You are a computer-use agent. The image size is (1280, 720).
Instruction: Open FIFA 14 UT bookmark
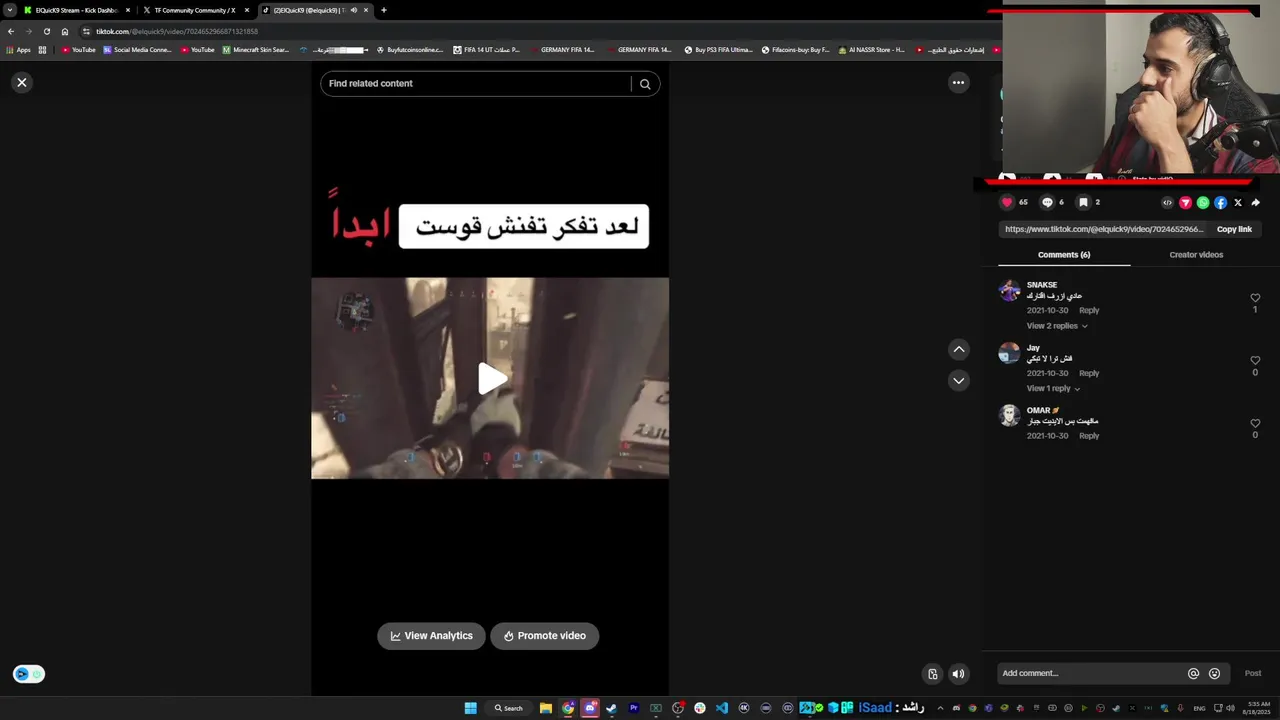point(487,50)
